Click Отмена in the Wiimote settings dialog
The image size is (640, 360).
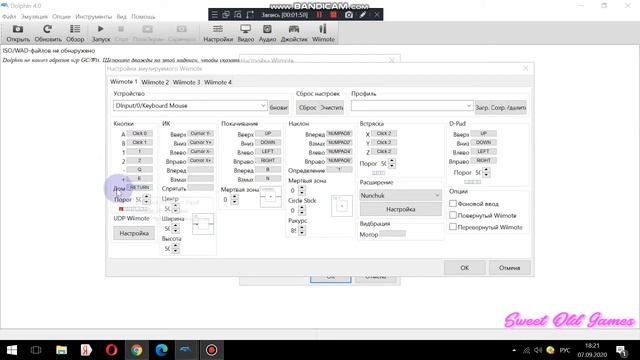(x=509, y=268)
